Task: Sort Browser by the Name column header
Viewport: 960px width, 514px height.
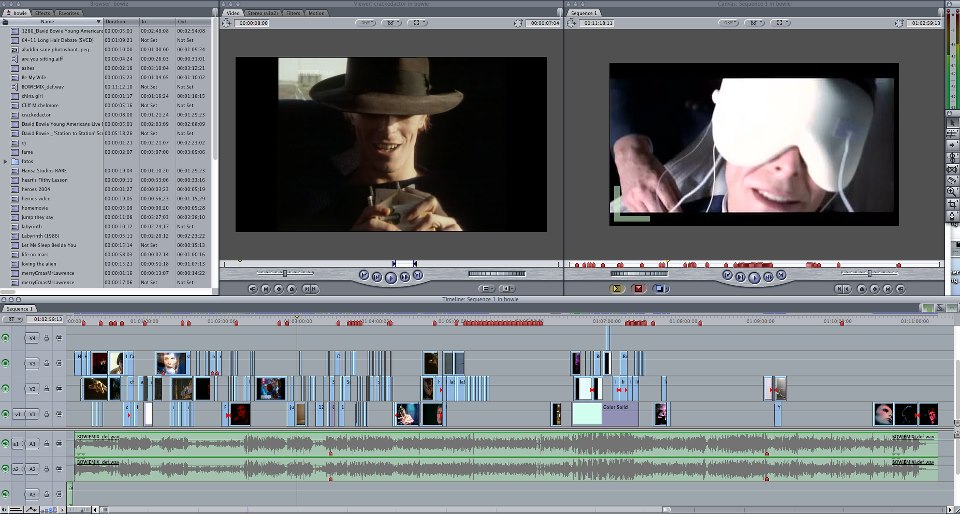Action: pos(52,21)
